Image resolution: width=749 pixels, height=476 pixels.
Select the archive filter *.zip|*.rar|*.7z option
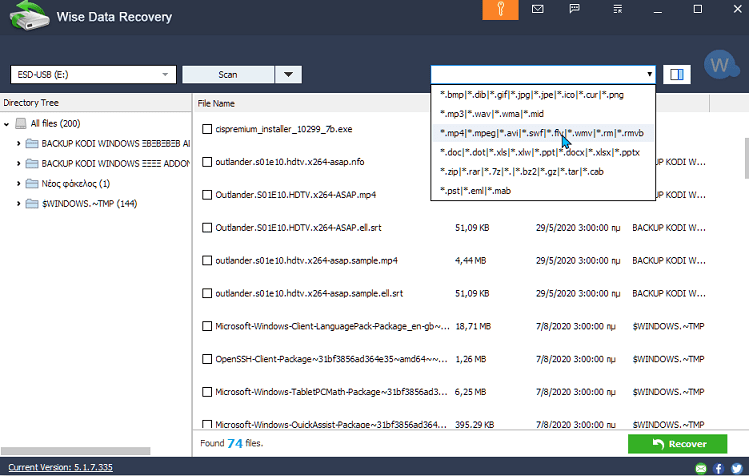coord(543,172)
